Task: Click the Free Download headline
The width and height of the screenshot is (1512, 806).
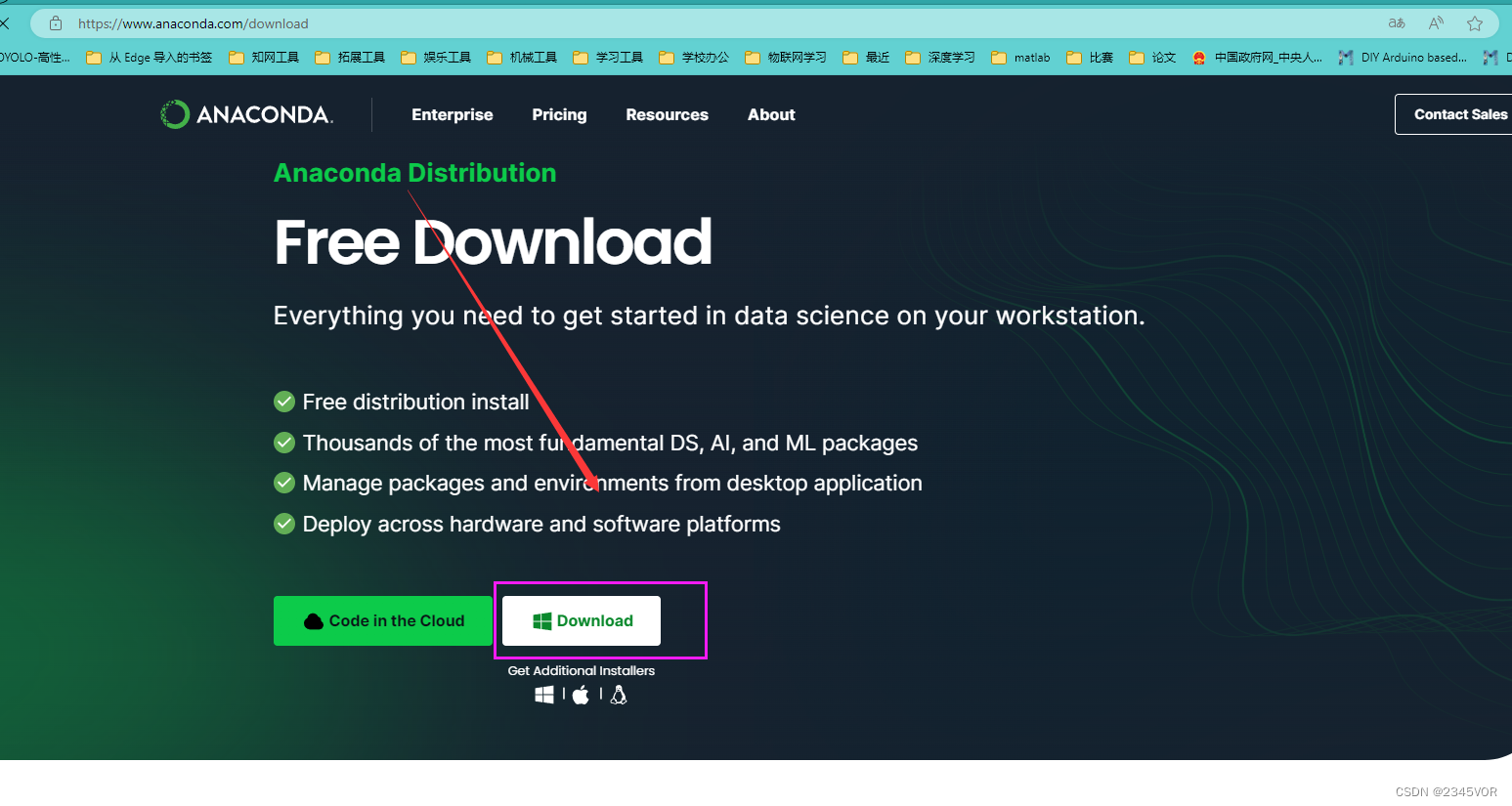Action: click(x=493, y=242)
